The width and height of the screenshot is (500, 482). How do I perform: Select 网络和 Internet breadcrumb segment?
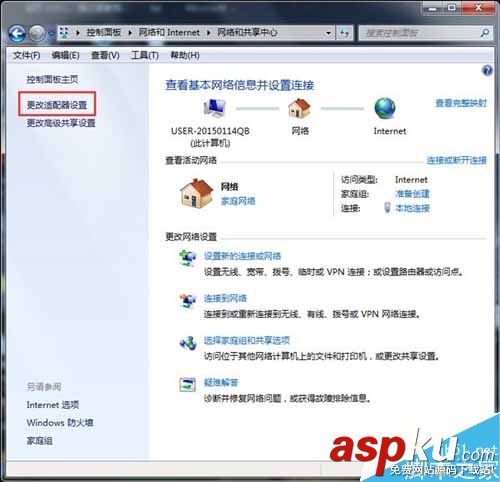coord(169,32)
